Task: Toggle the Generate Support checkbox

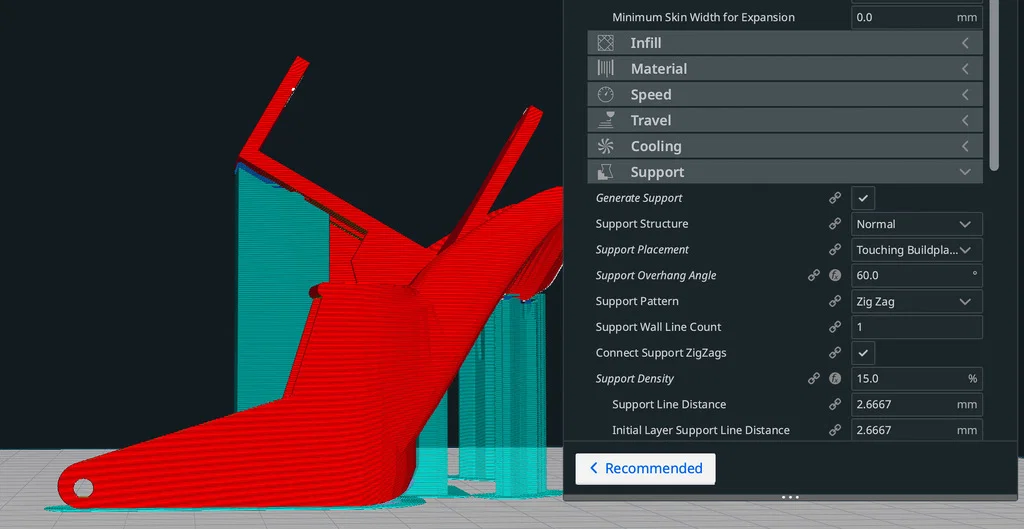Action: [x=863, y=198]
